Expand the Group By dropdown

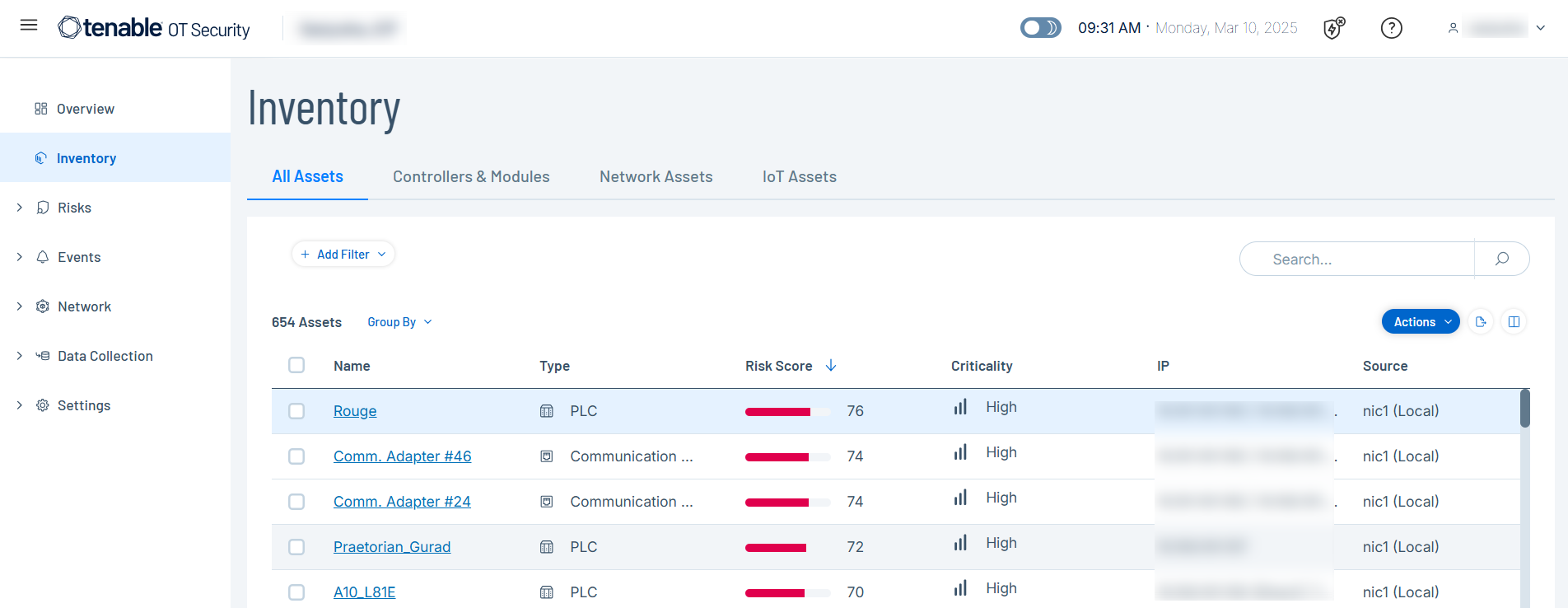coord(399,322)
